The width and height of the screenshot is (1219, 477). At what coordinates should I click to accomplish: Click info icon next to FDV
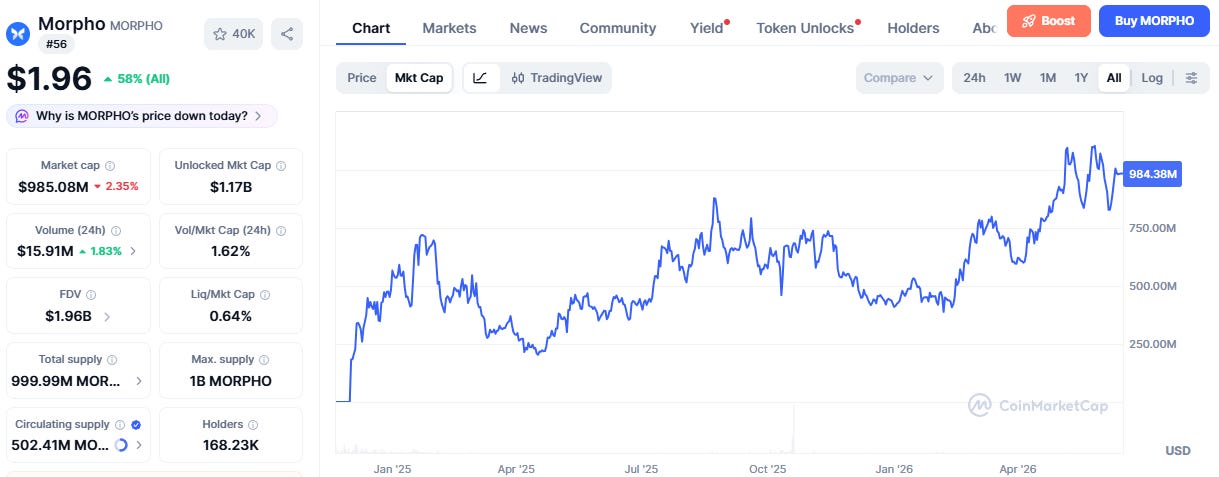click(91, 295)
